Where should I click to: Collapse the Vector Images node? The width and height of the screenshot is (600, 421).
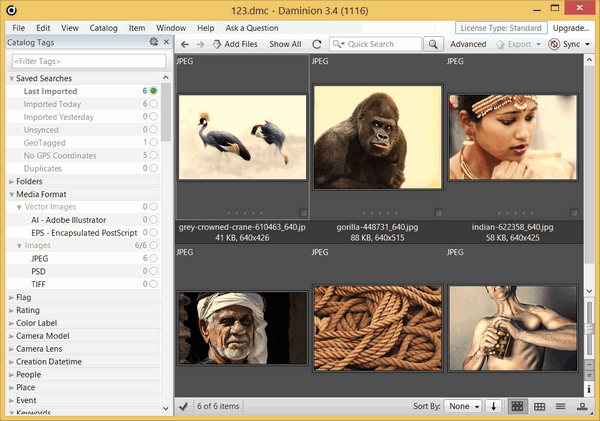coord(19,207)
